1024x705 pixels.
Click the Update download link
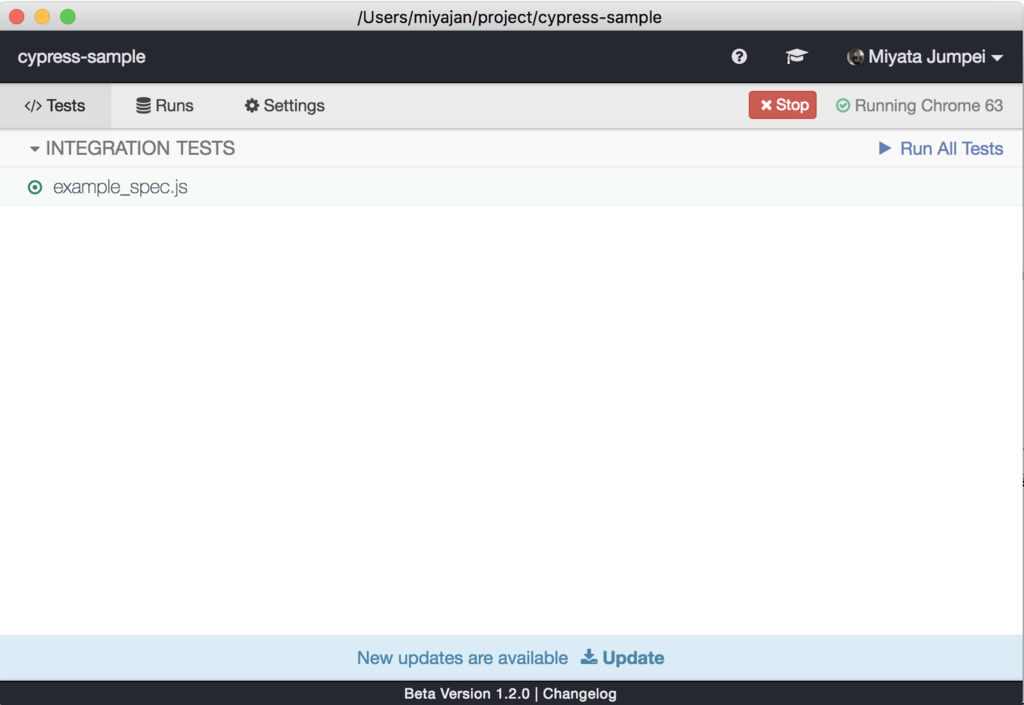tap(622, 657)
